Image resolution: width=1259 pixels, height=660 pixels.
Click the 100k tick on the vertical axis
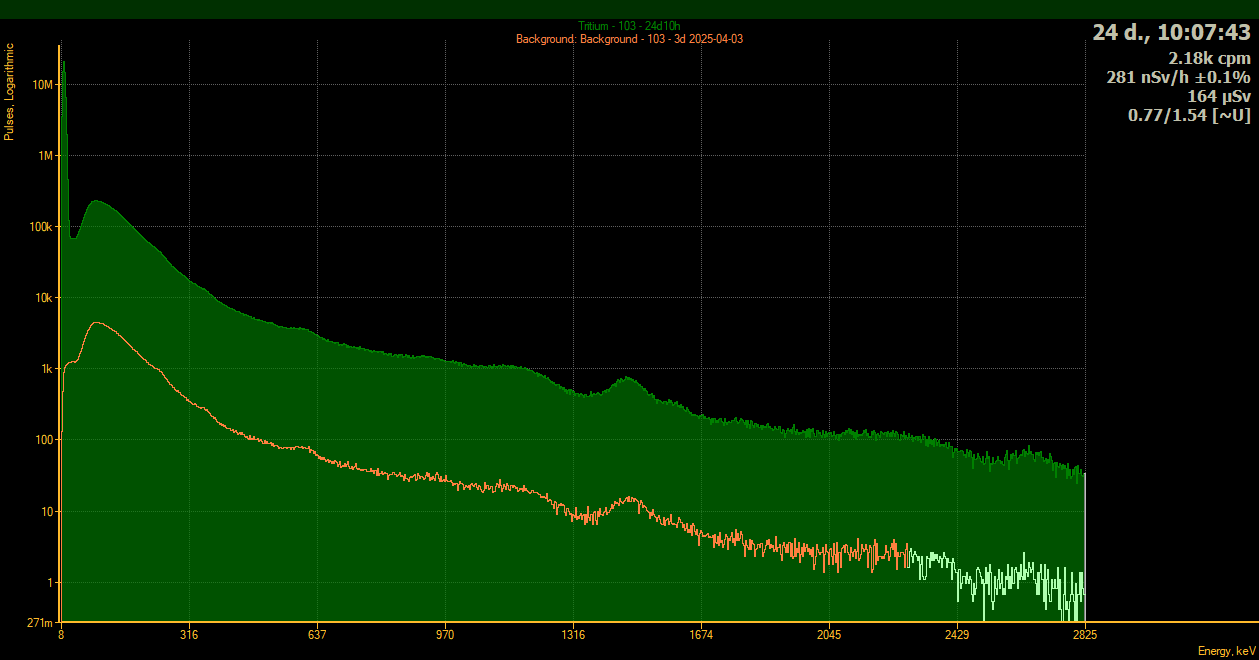[41, 227]
